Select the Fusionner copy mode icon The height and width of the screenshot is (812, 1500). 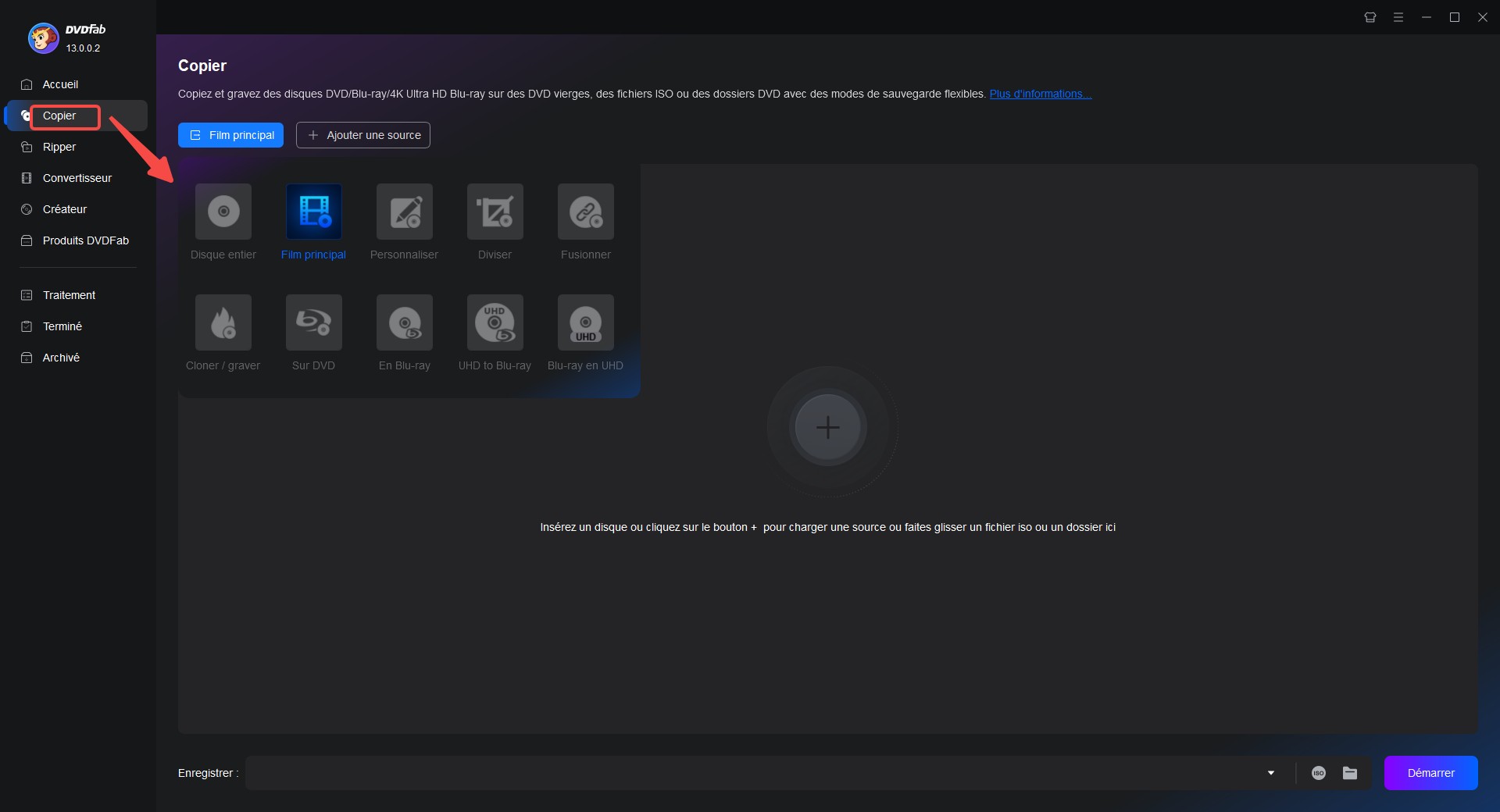pos(586,212)
